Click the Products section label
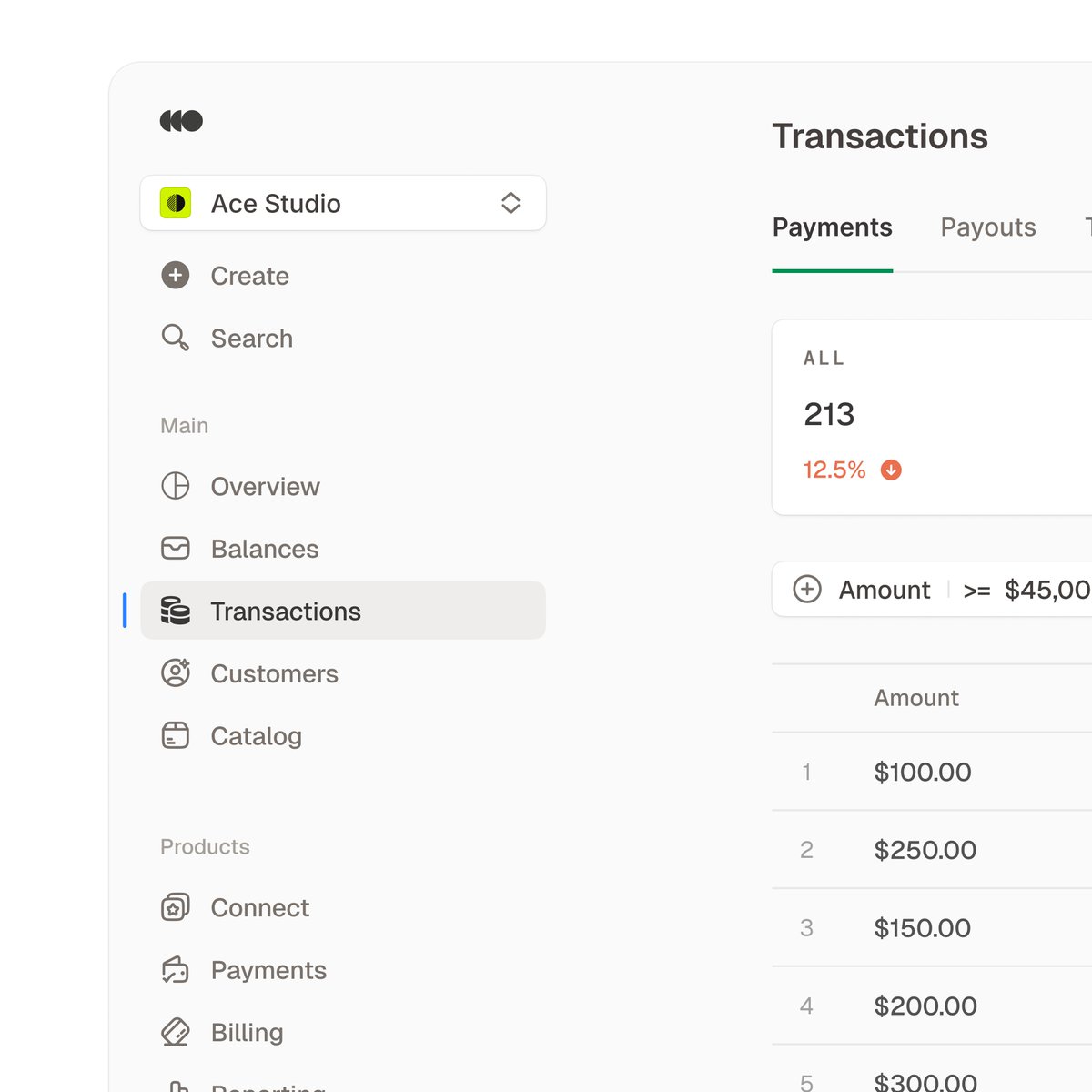The width and height of the screenshot is (1092, 1092). [x=205, y=846]
